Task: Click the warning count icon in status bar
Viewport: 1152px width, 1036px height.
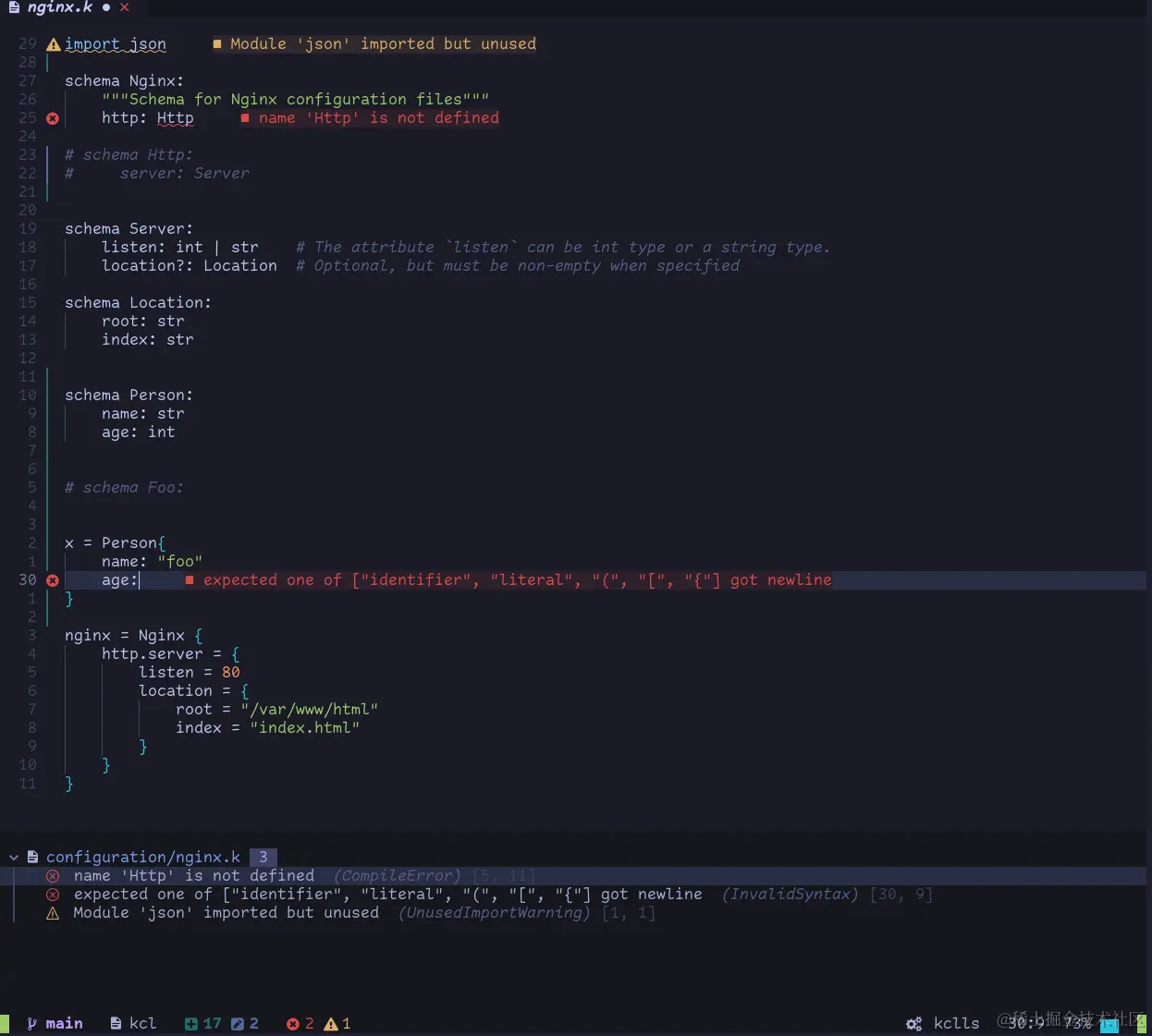Action: coord(331,1023)
